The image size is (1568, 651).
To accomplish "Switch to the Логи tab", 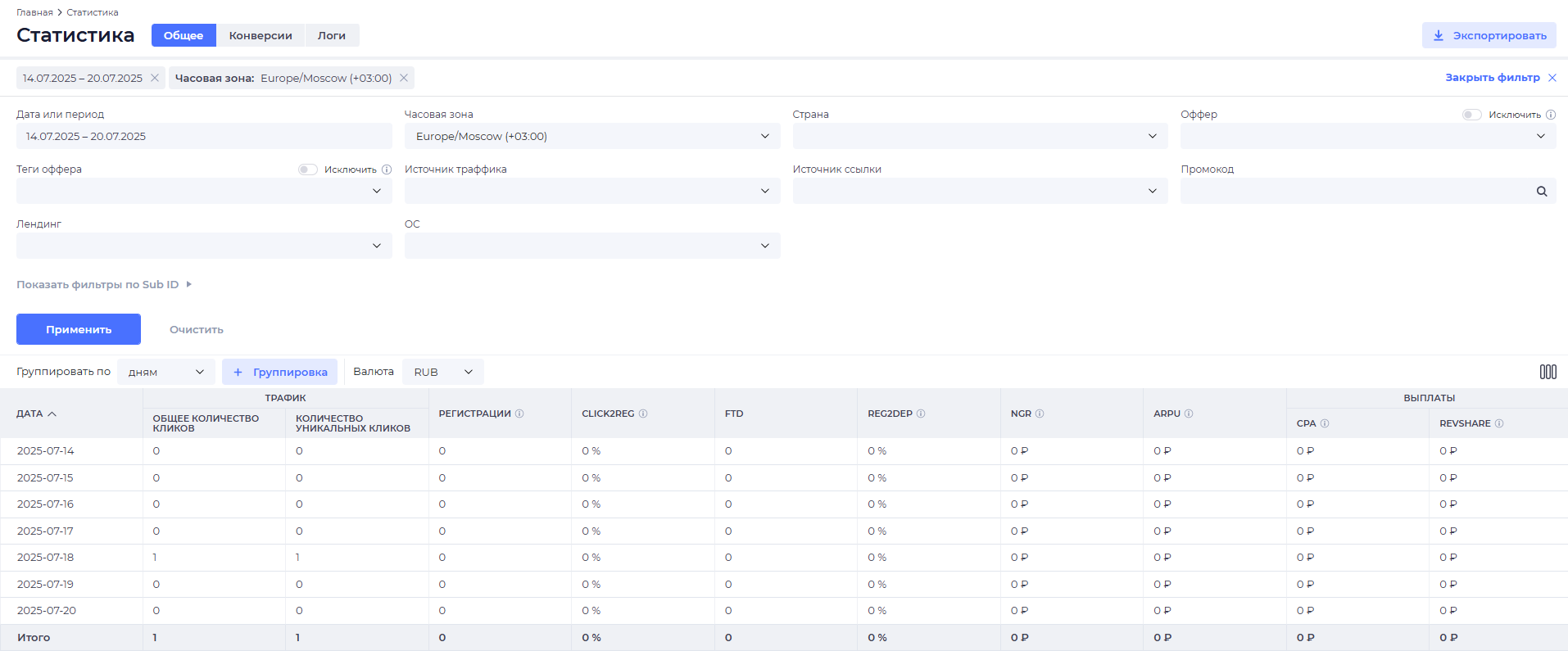I will click(x=331, y=35).
